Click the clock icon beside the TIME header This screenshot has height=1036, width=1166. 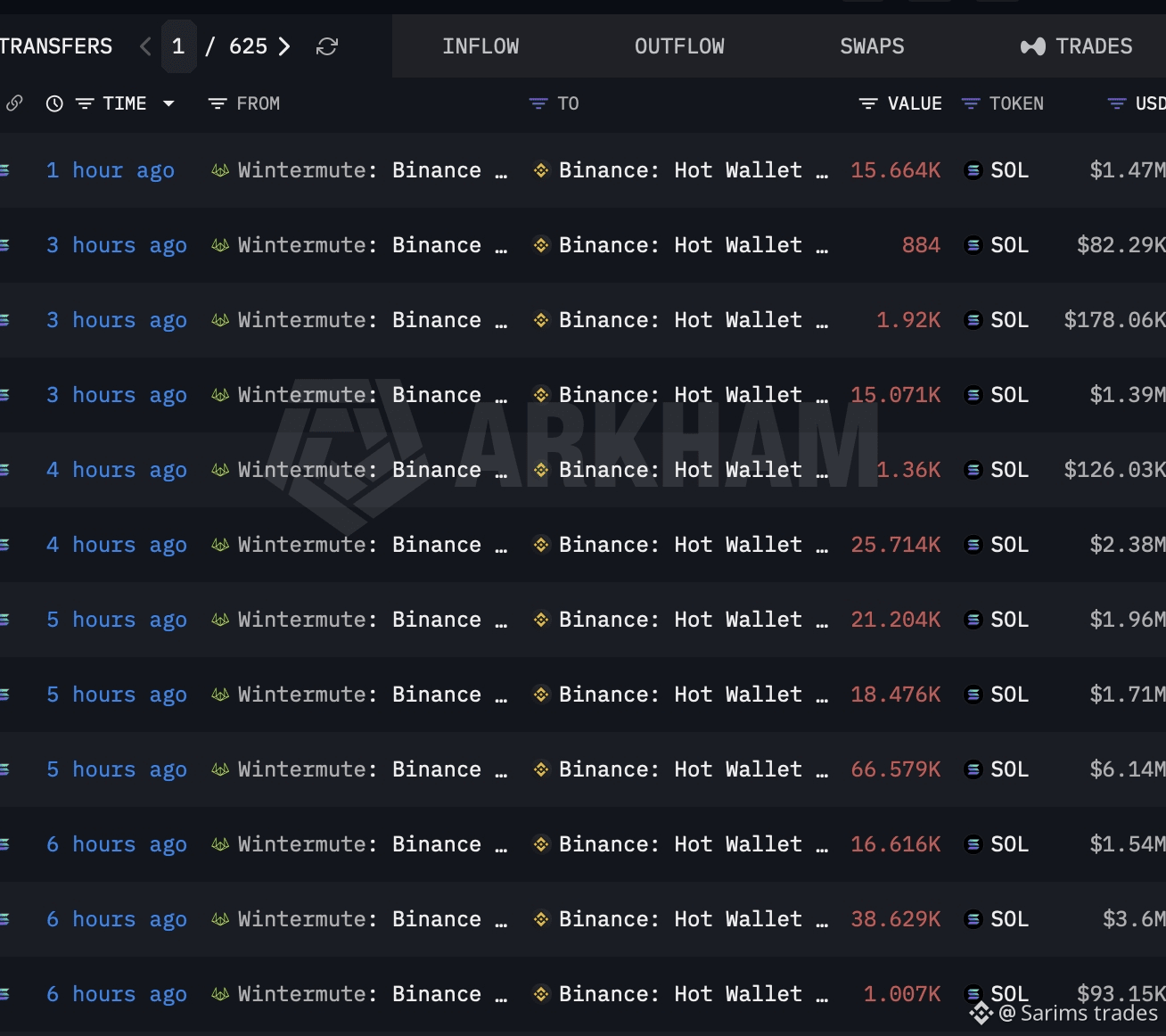tap(54, 103)
